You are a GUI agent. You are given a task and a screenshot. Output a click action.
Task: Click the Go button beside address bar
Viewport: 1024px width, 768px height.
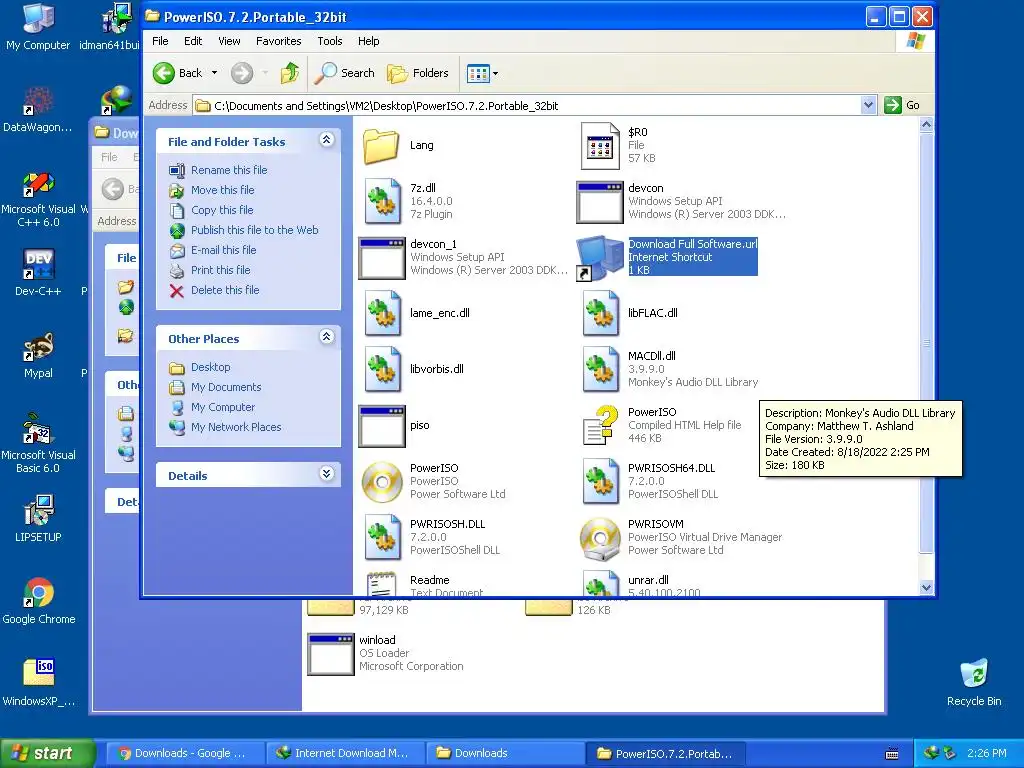pyautogui.click(x=903, y=105)
